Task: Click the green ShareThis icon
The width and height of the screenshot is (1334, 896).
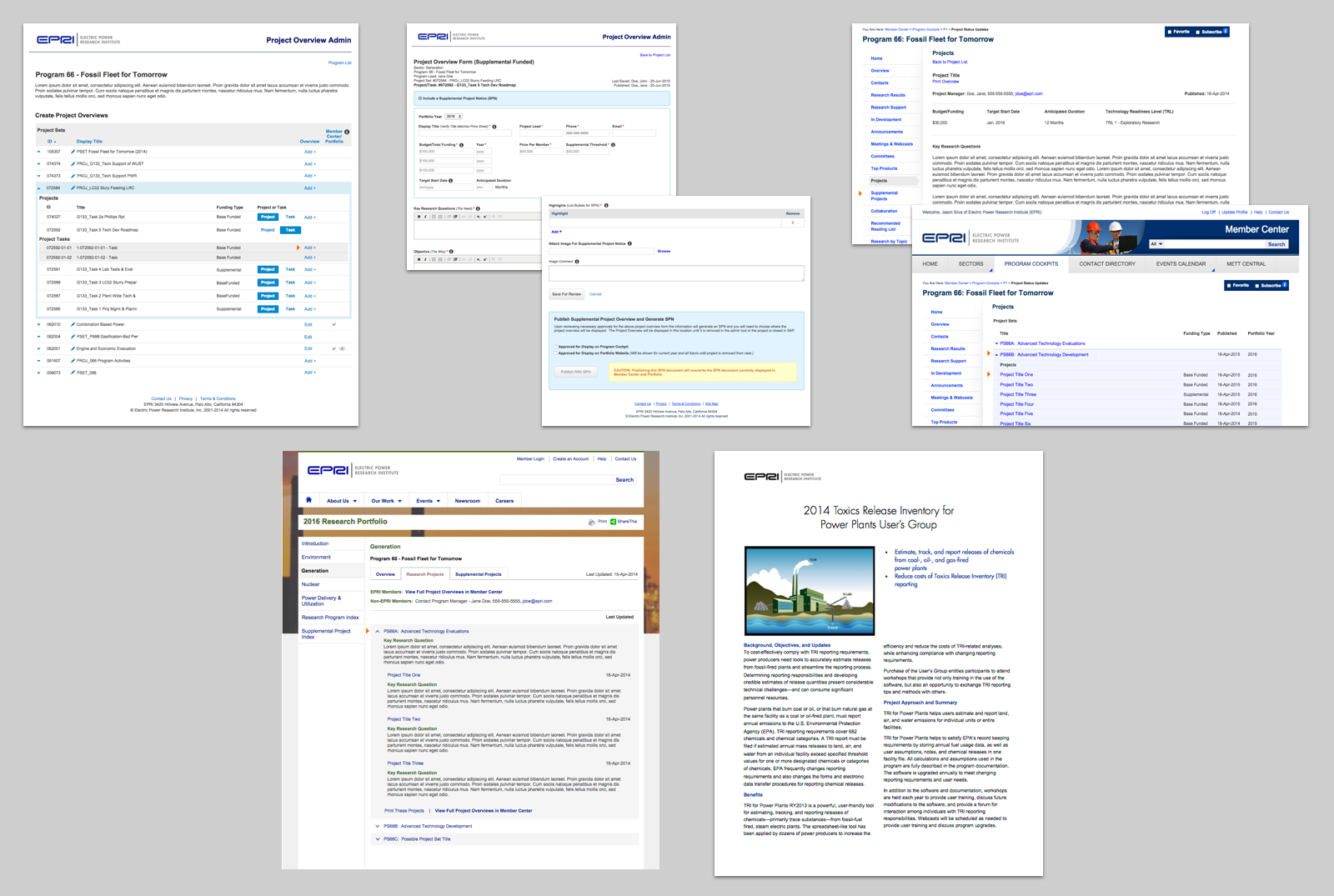Action: [x=613, y=522]
